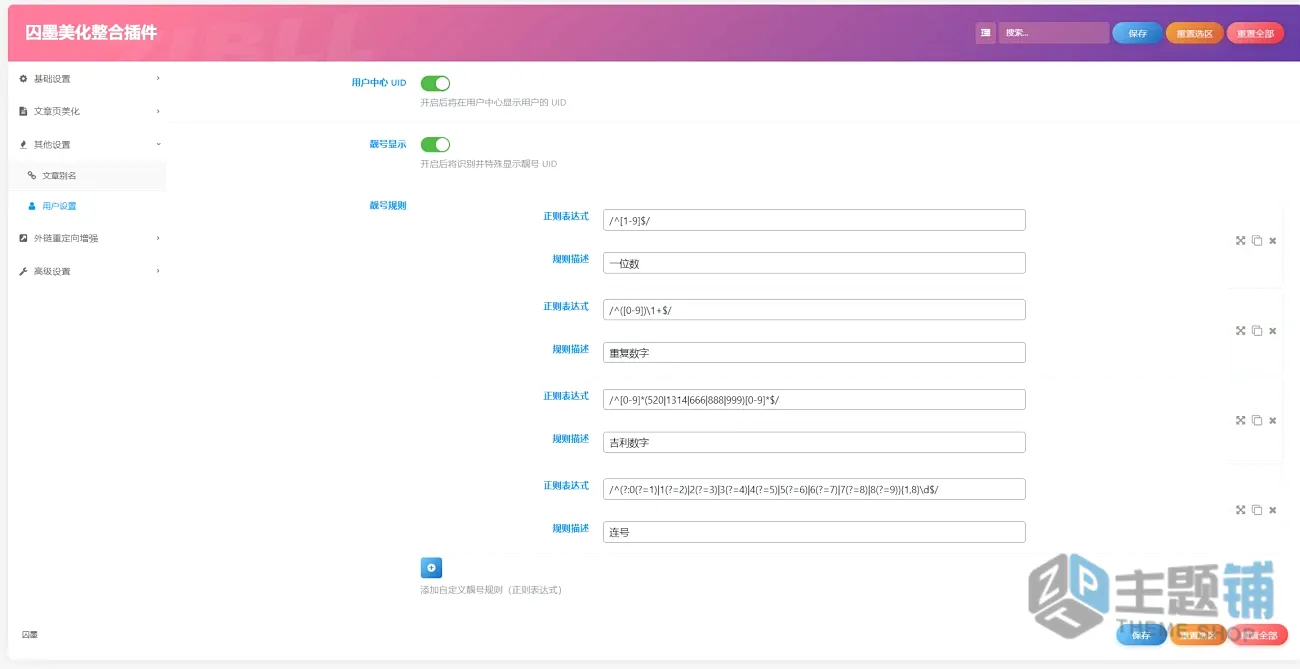Click the description field containing 连号
This screenshot has width=1300, height=669.
[814, 532]
